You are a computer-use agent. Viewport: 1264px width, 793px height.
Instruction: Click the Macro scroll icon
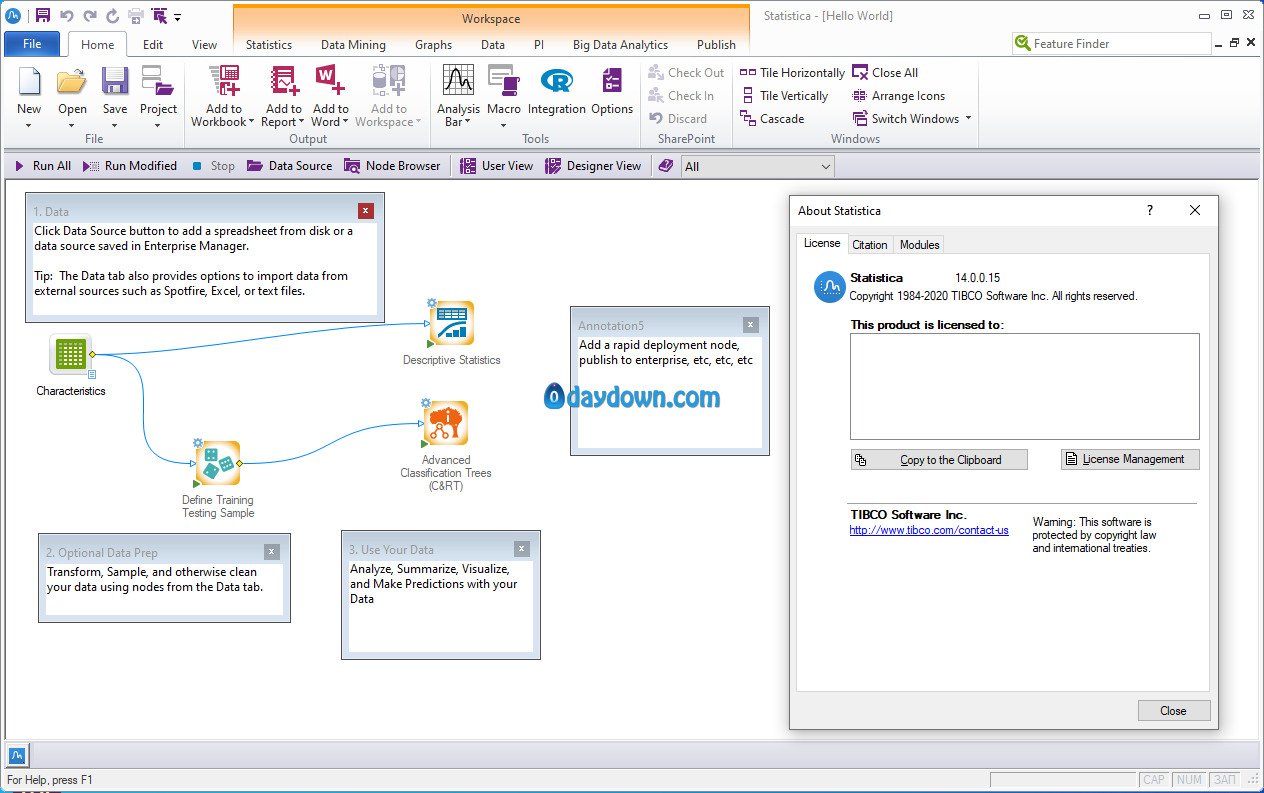[503, 82]
